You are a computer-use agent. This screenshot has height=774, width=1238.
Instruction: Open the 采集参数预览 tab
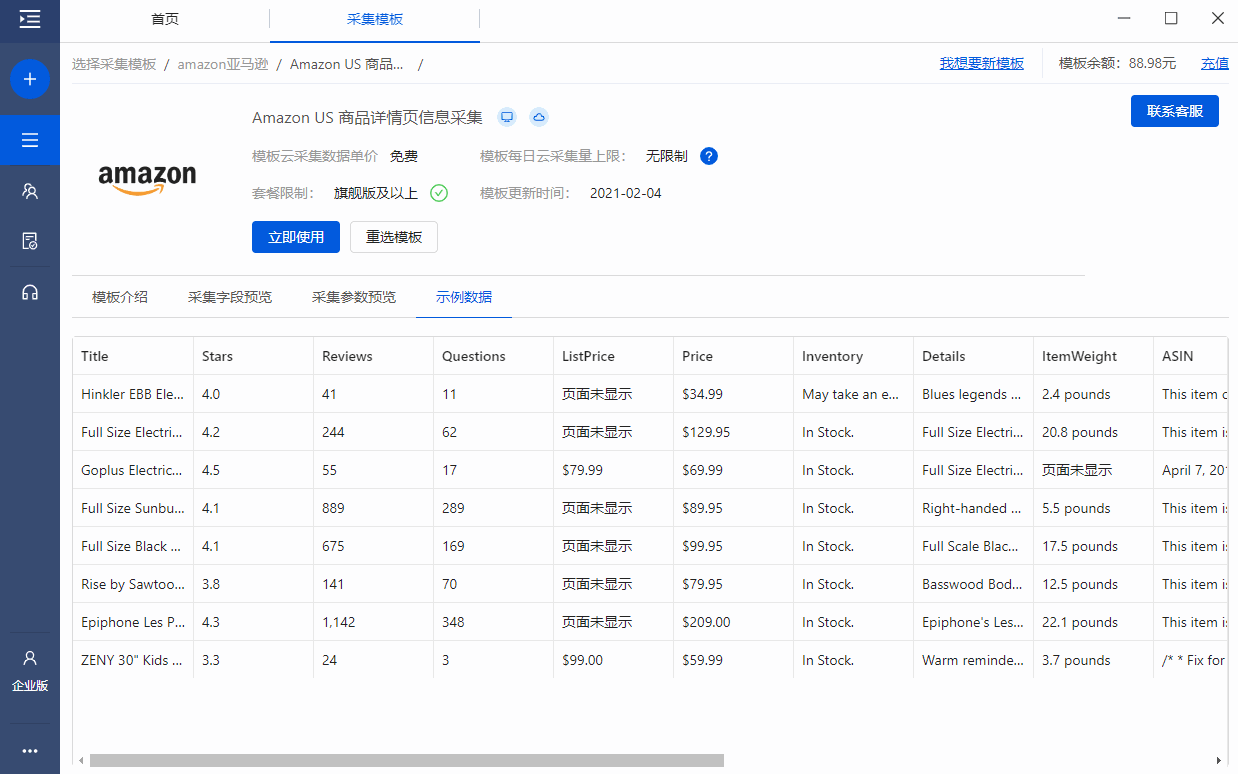pyautogui.click(x=354, y=297)
